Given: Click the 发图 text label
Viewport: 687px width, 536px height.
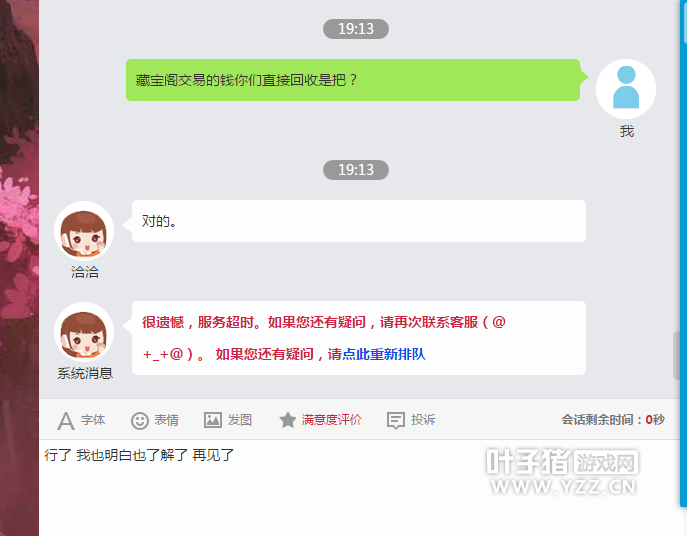Looking at the screenshot, I should [240, 420].
